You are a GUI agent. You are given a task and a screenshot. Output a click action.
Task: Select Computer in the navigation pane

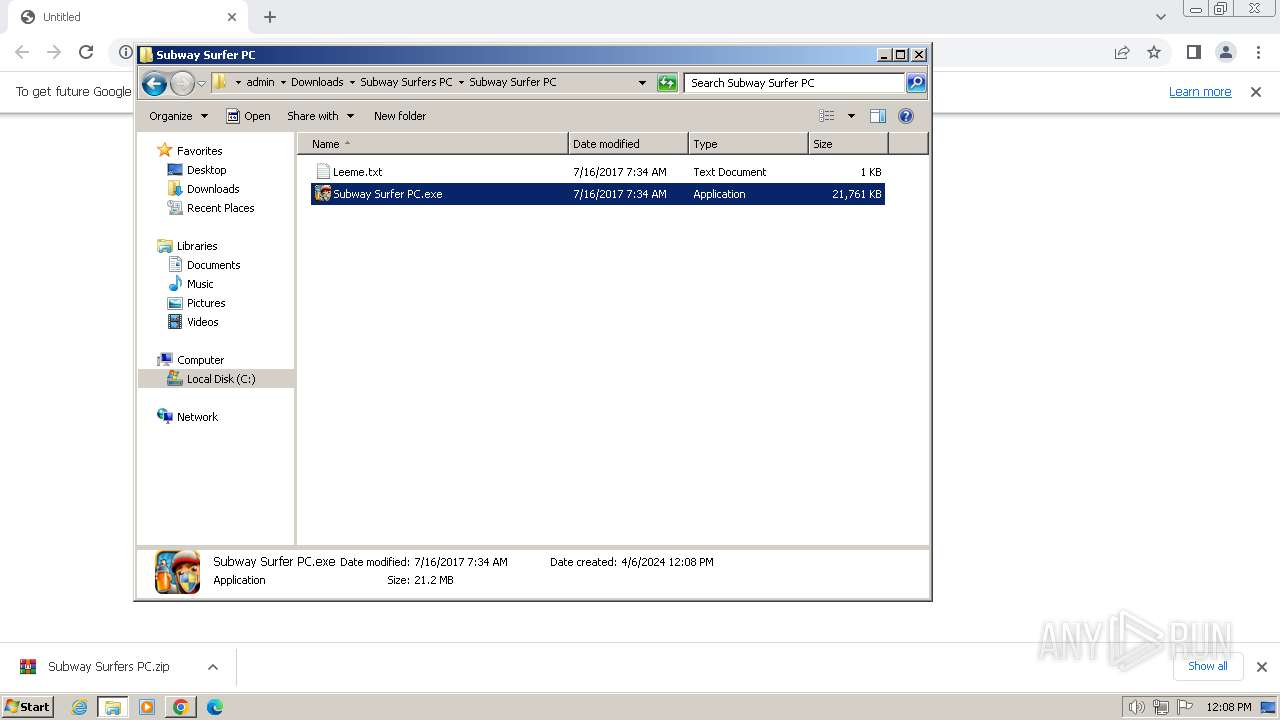pos(200,360)
